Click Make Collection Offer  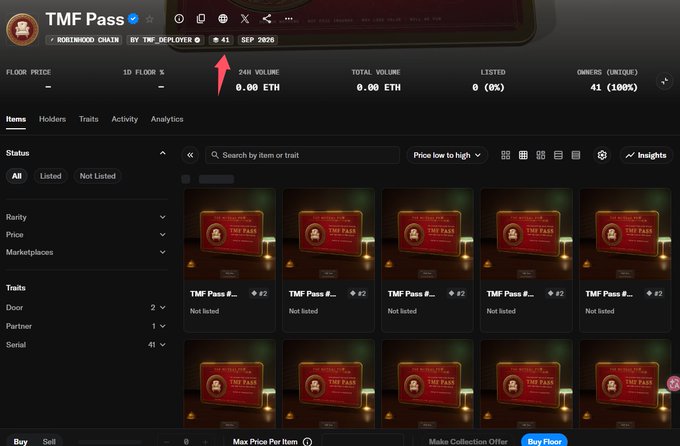tap(468, 441)
